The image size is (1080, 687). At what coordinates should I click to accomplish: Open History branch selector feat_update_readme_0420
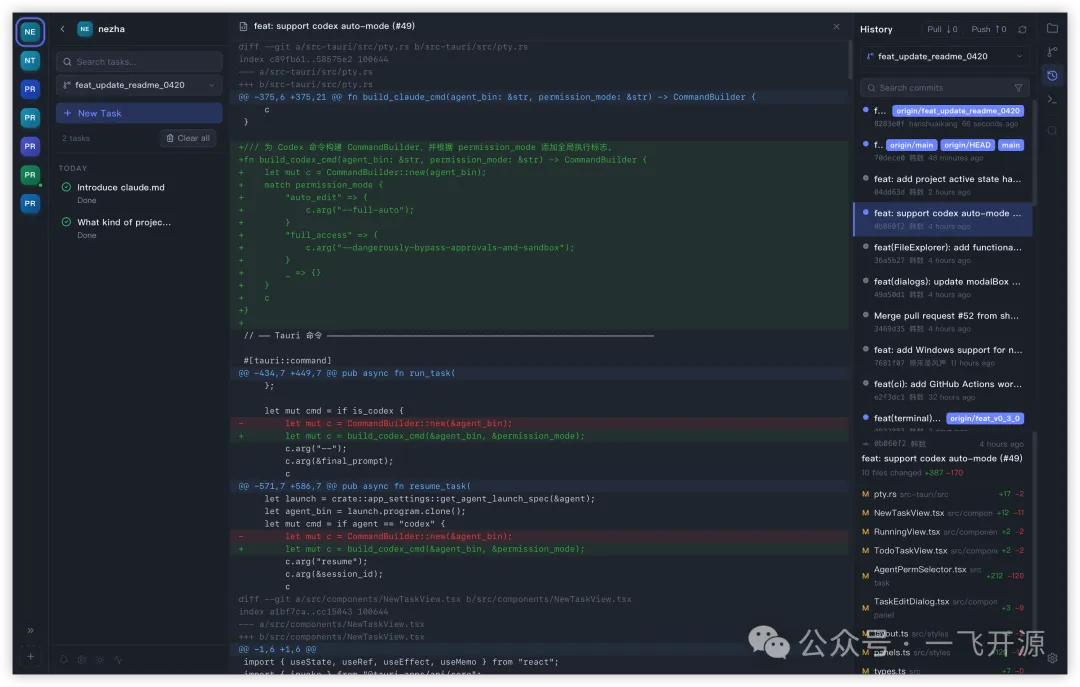tap(944, 57)
